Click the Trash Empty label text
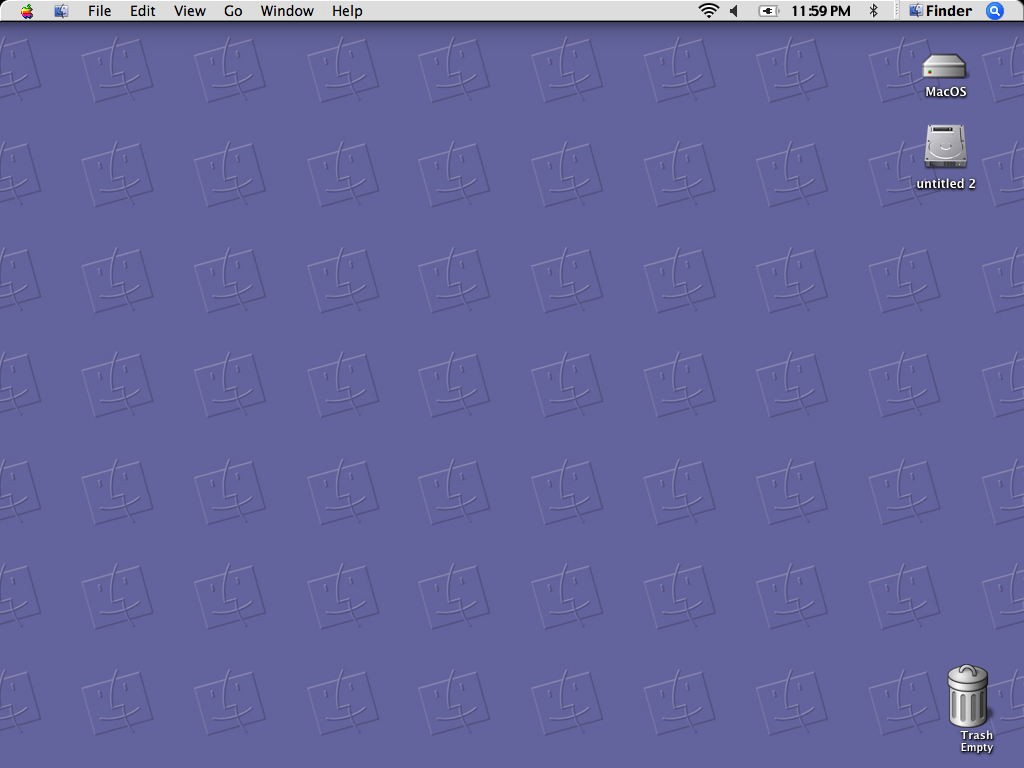This screenshot has width=1024, height=768. tap(976, 741)
